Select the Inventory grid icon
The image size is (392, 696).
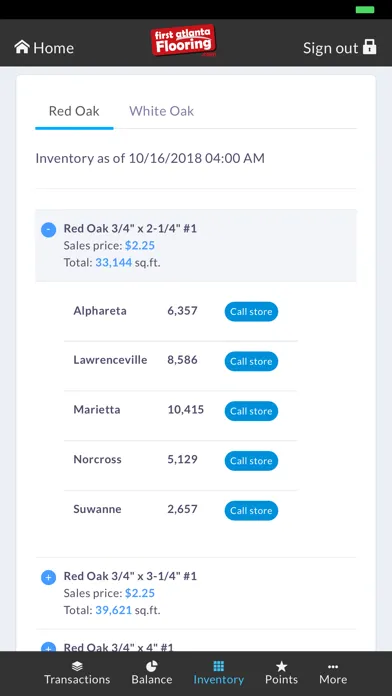pos(218,666)
